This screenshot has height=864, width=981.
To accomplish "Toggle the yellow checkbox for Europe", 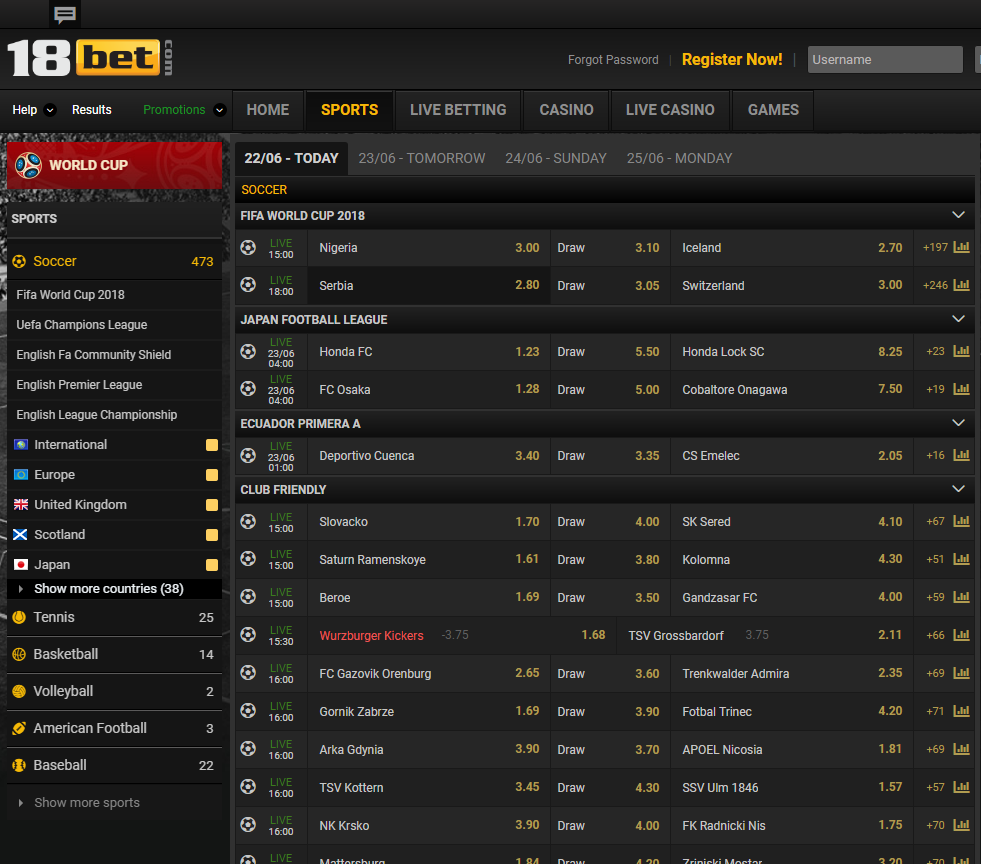I will coord(212,475).
